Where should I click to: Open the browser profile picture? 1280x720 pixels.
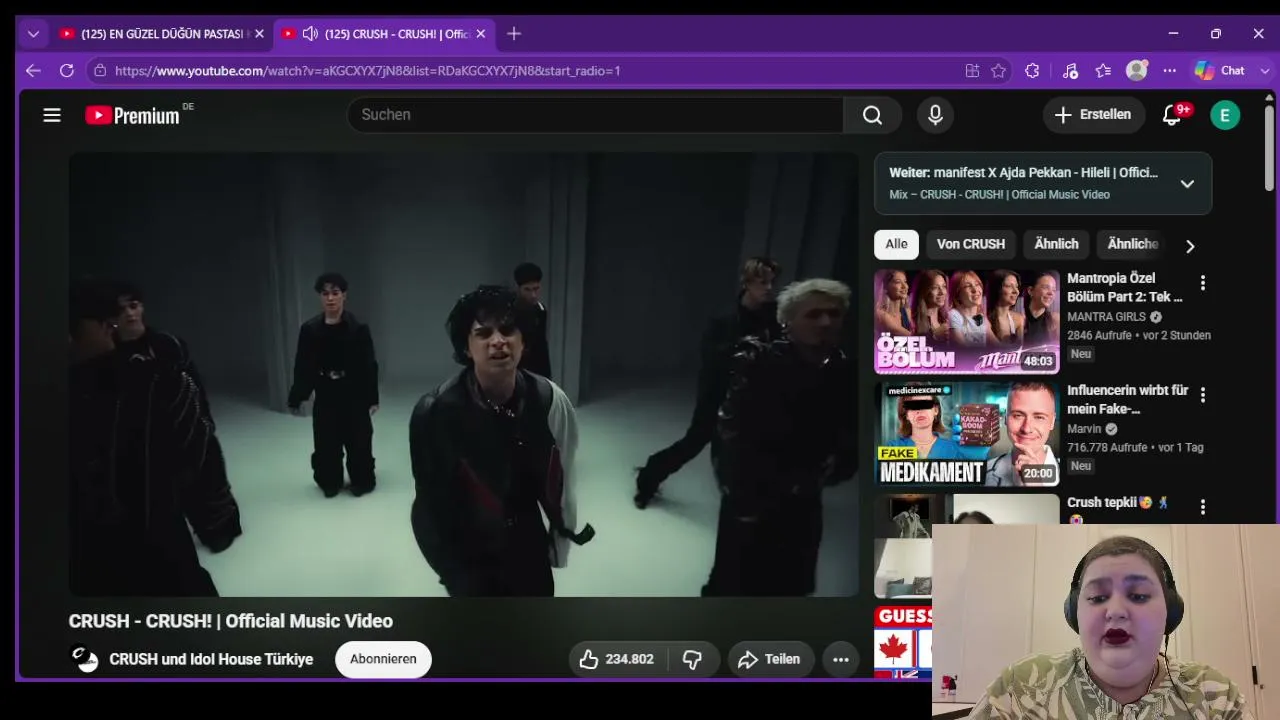click(1137, 71)
